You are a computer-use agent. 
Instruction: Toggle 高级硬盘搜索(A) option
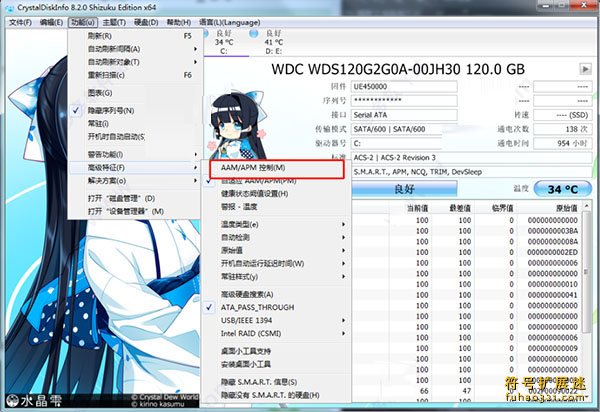tap(276, 295)
